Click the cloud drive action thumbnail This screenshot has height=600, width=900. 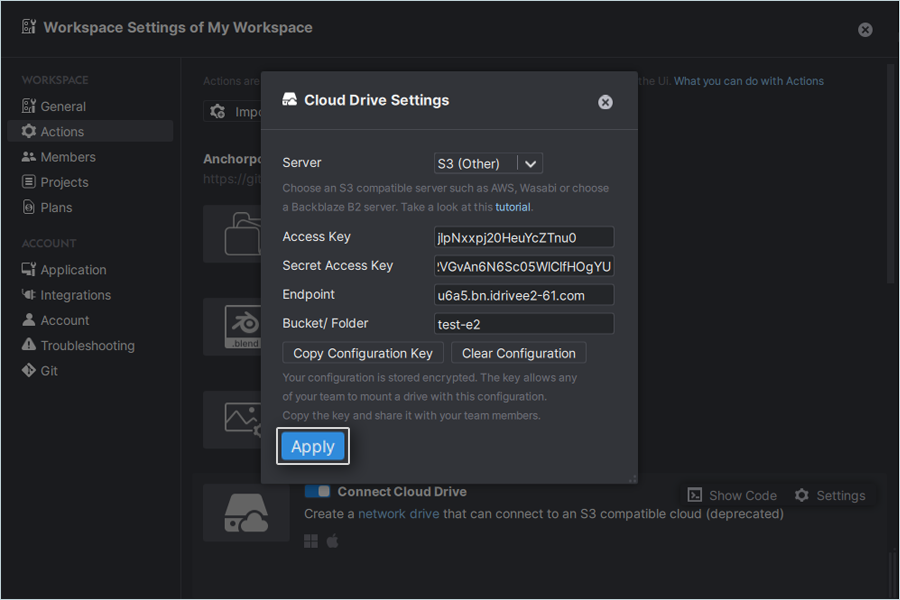[246, 513]
